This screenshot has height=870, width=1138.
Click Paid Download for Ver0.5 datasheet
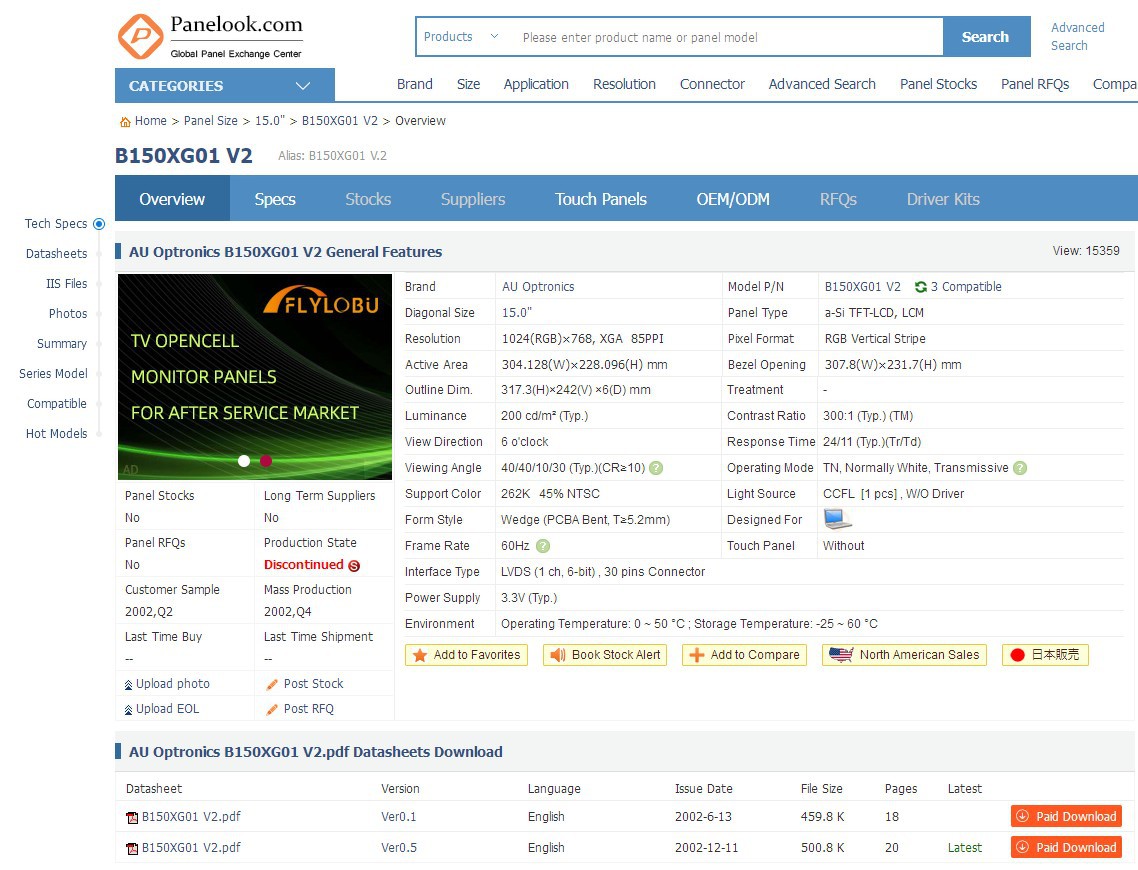[1066, 847]
